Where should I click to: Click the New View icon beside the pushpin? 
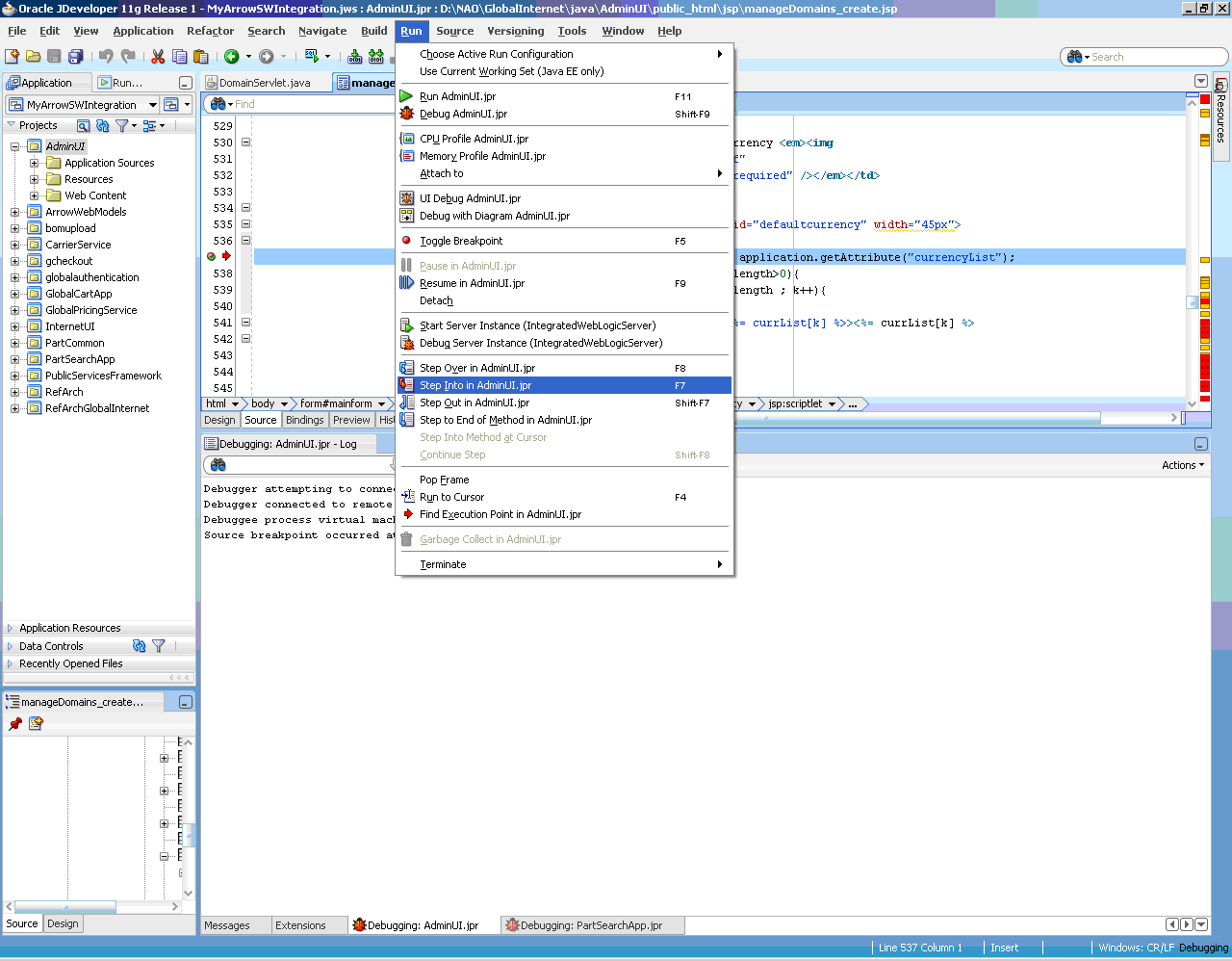coord(36,723)
